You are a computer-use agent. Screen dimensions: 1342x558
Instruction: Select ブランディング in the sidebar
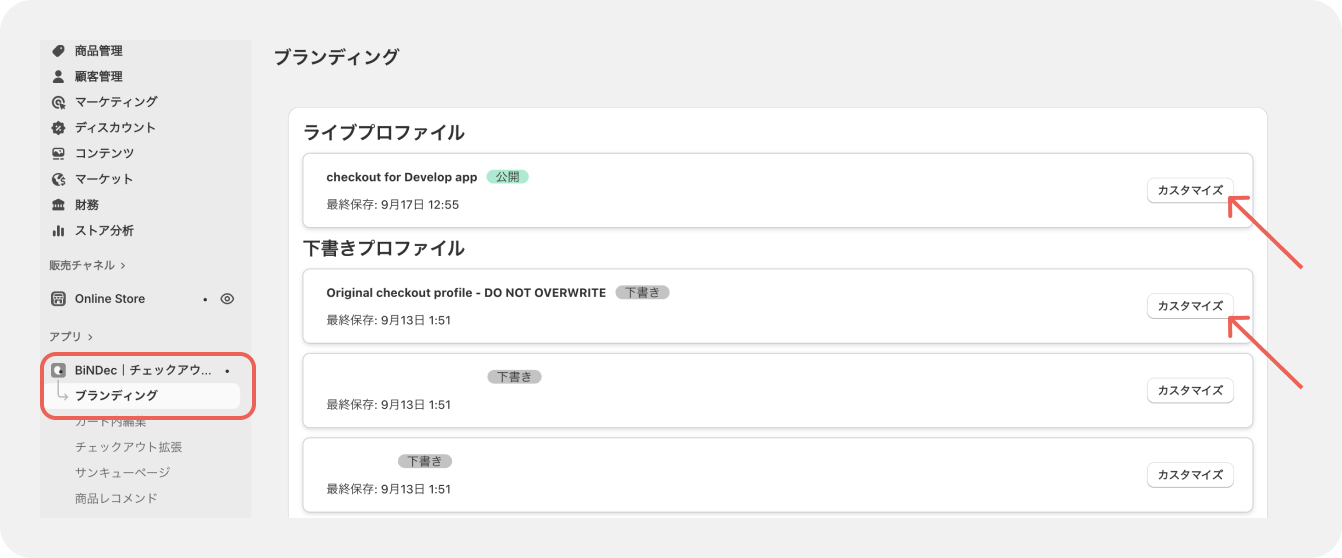tap(116, 396)
